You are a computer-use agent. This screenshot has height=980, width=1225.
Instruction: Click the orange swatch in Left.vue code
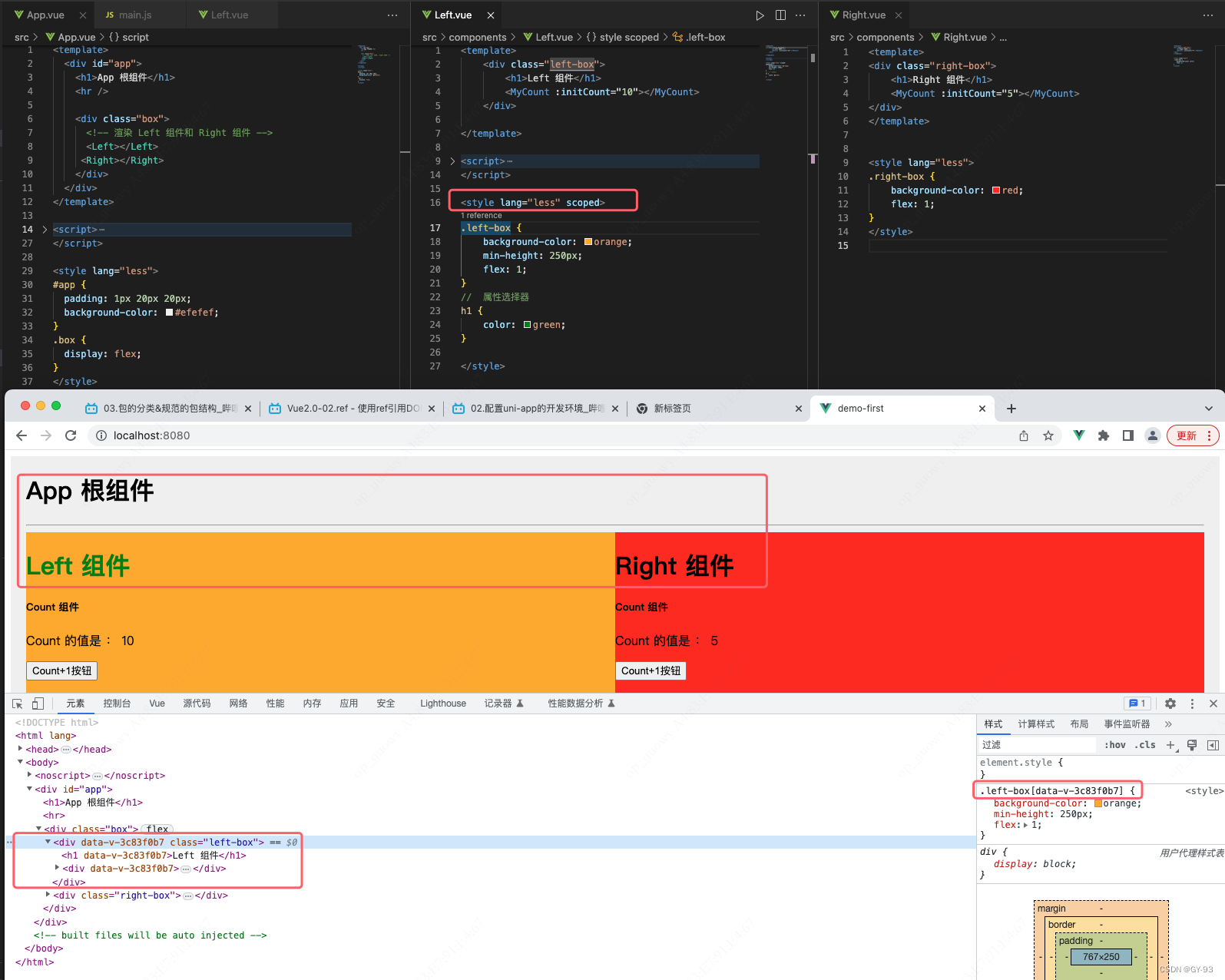(588, 242)
